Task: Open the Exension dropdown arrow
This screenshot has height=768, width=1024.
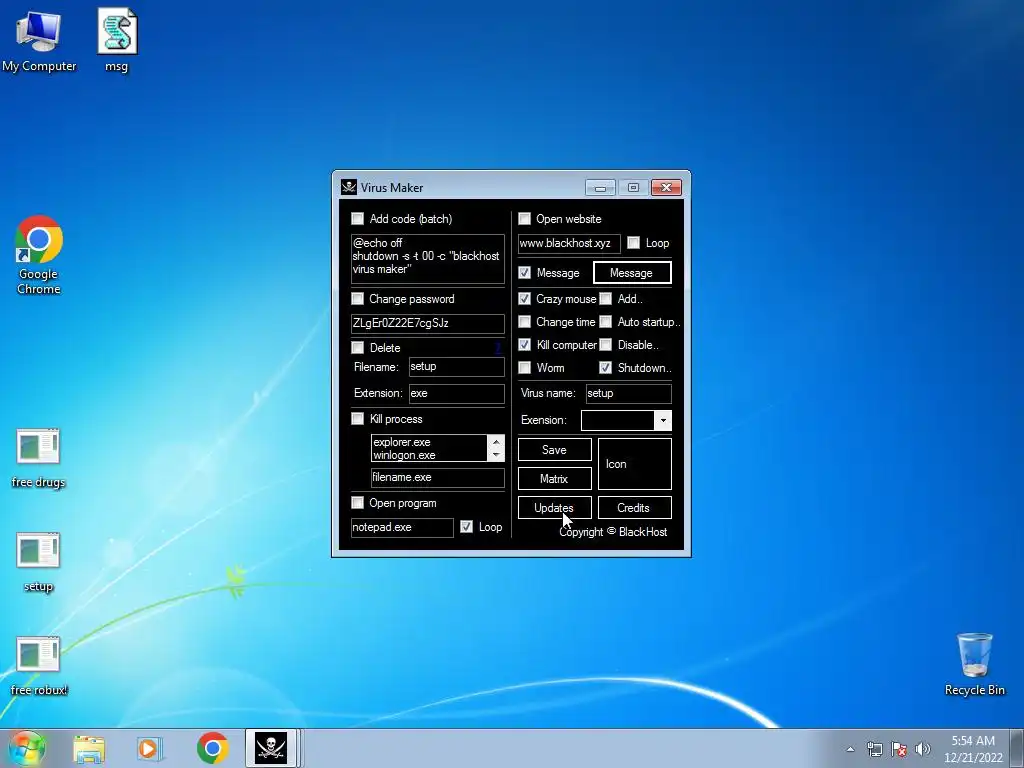Action: [663, 420]
